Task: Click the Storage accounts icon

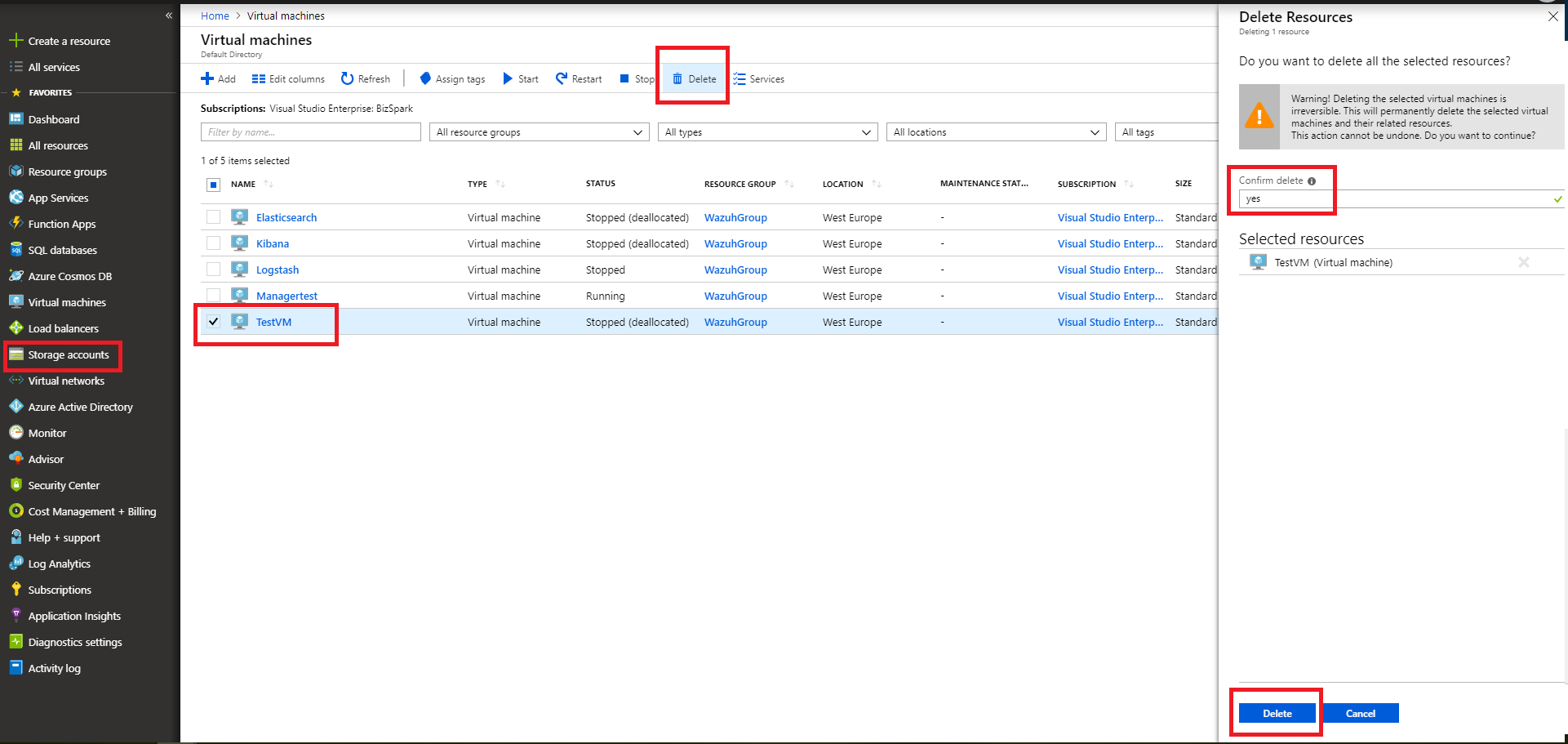Action: [x=16, y=354]
